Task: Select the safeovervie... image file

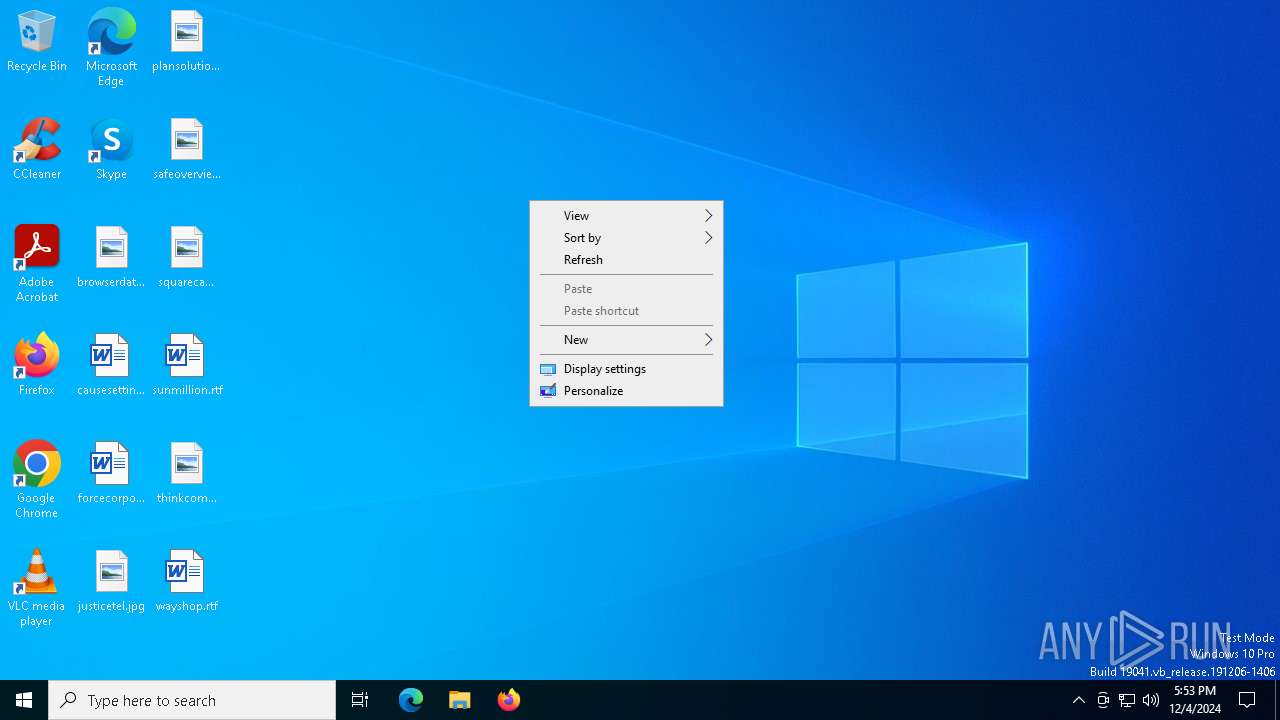Action: (x=186, y=150)
